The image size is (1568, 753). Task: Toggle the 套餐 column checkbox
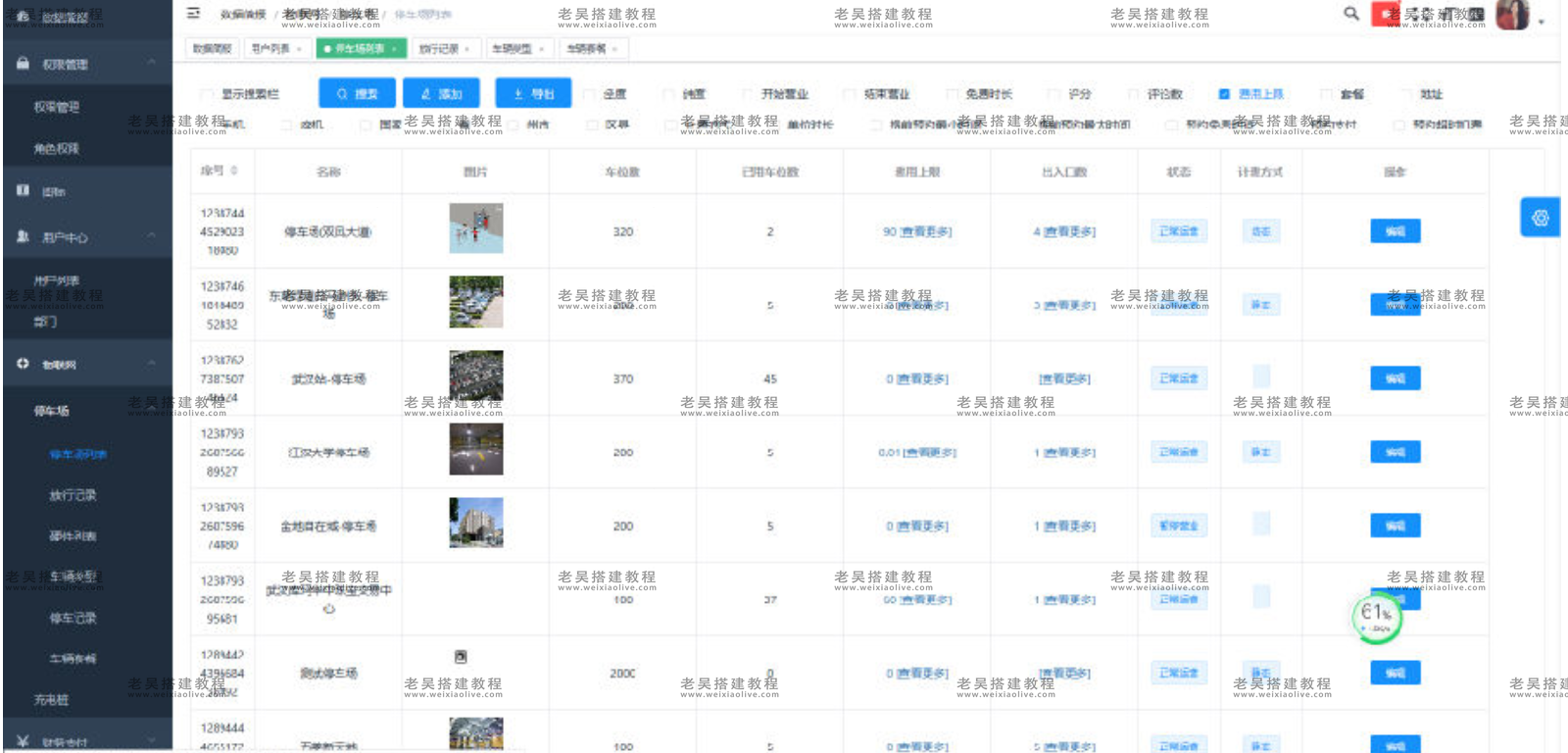tap(1327, 94)
